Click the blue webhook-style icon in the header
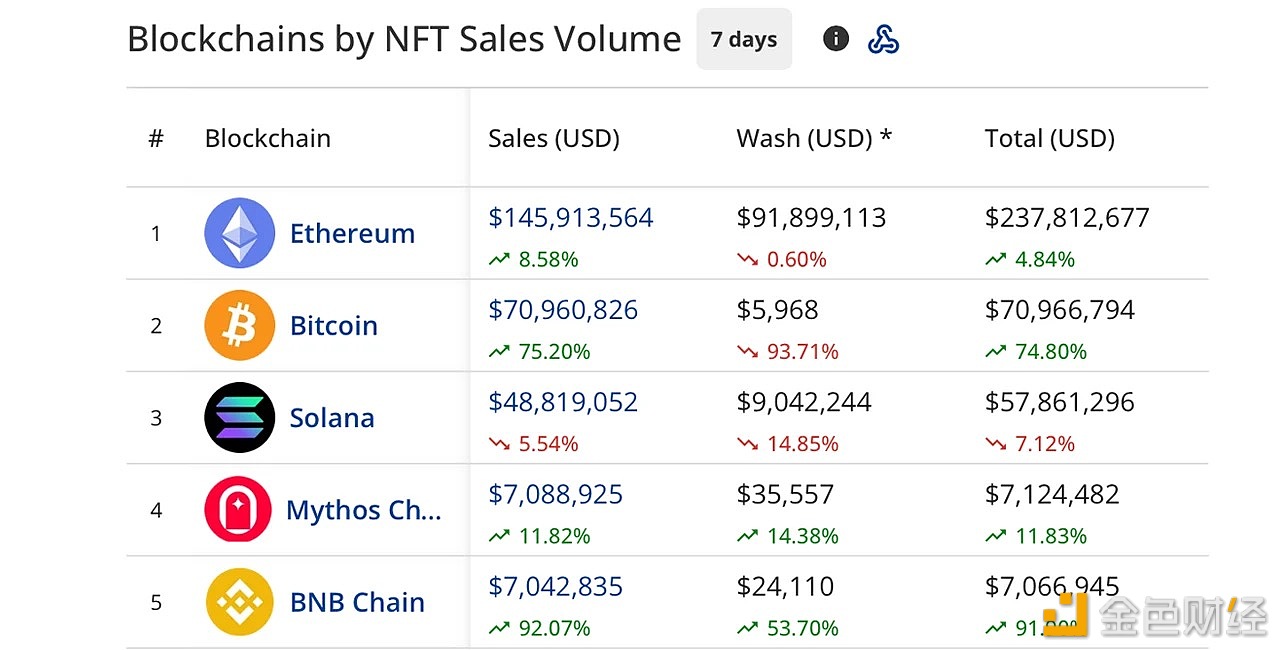This screenshot has width=1280, height=650. coord(883,39)
